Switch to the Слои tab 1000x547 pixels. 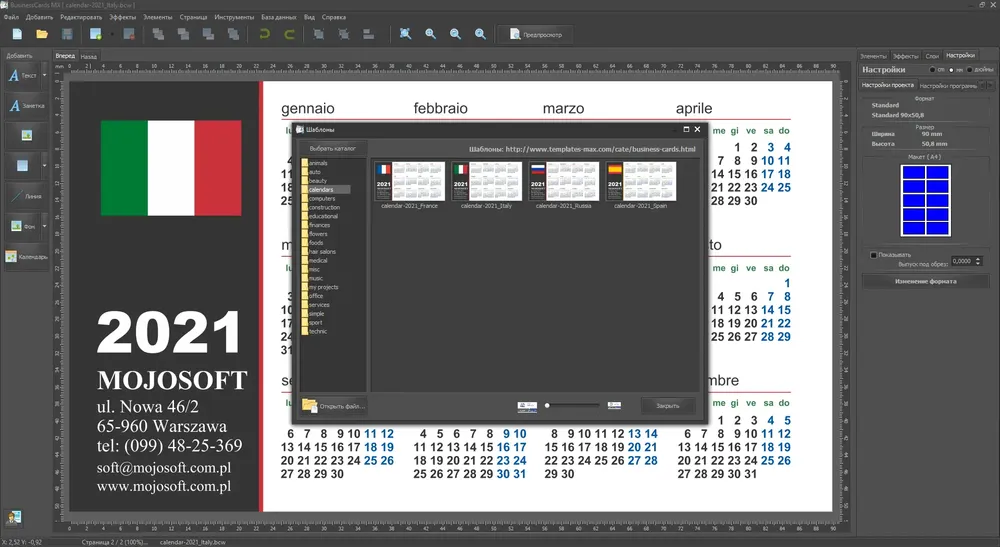coord(932,56)
